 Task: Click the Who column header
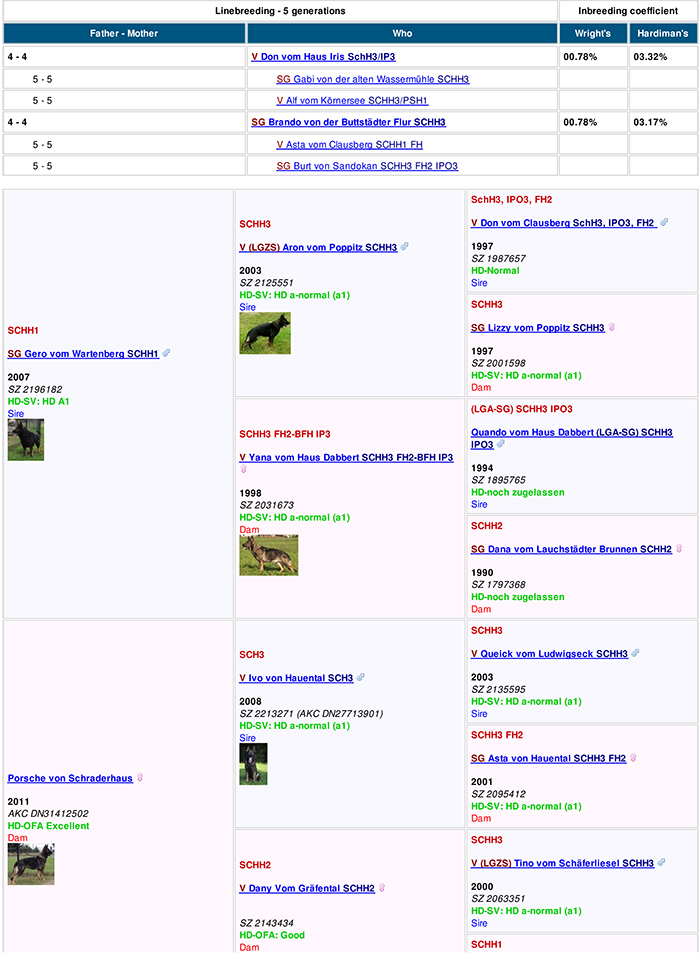pyautogui.click(x=402, y=34)
